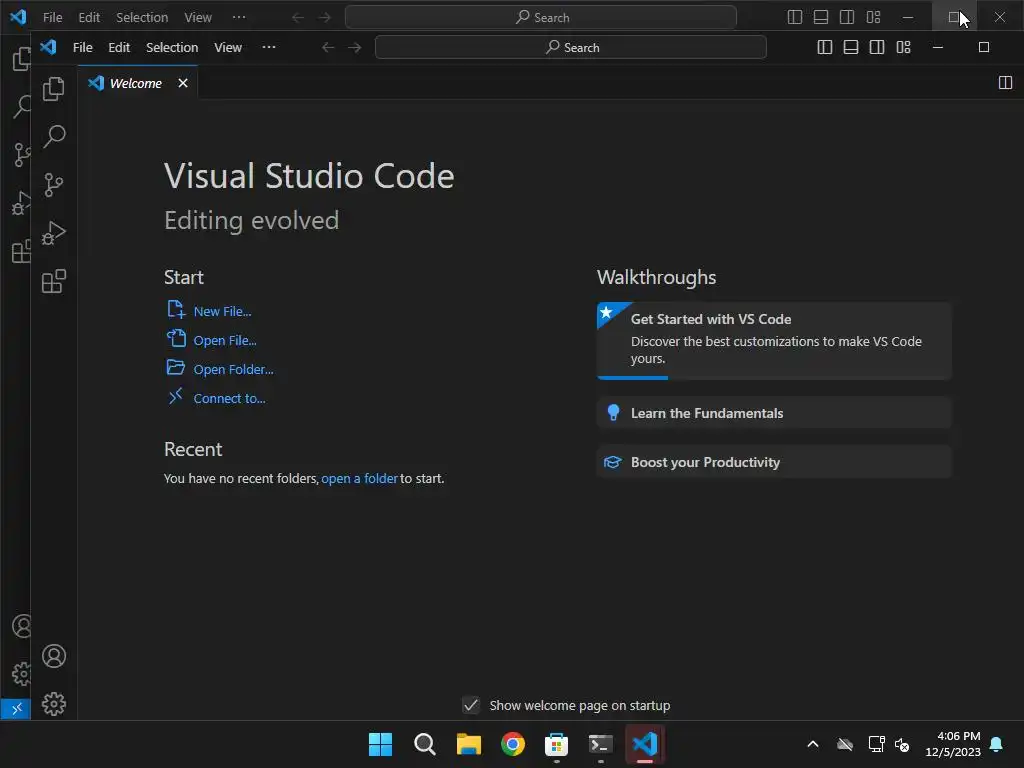Go back in back window title bar
The width and height of the screenshot is (1024, 768).
(x=298, y=17)
